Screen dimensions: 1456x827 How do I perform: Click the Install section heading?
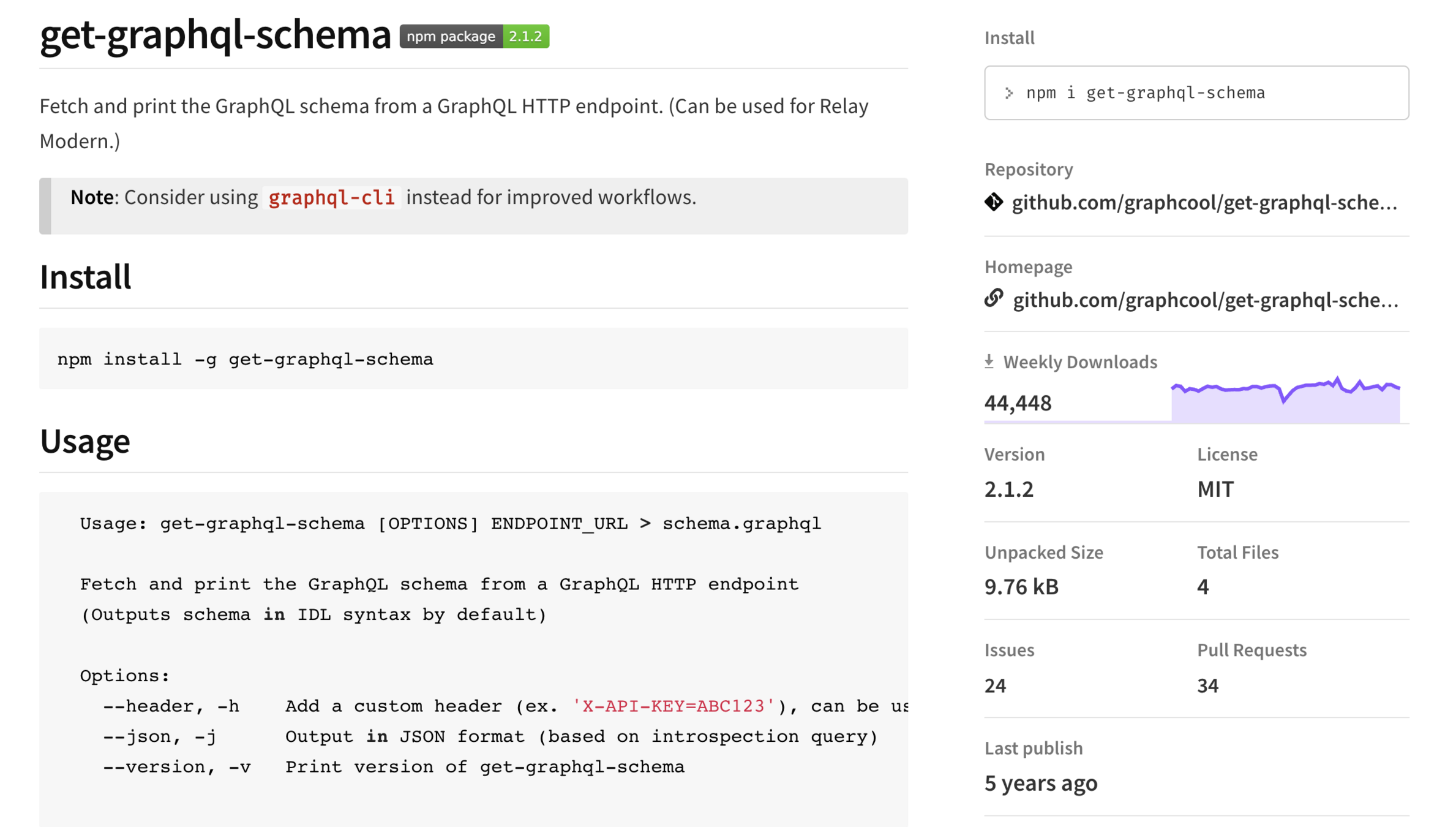point(85,277)
